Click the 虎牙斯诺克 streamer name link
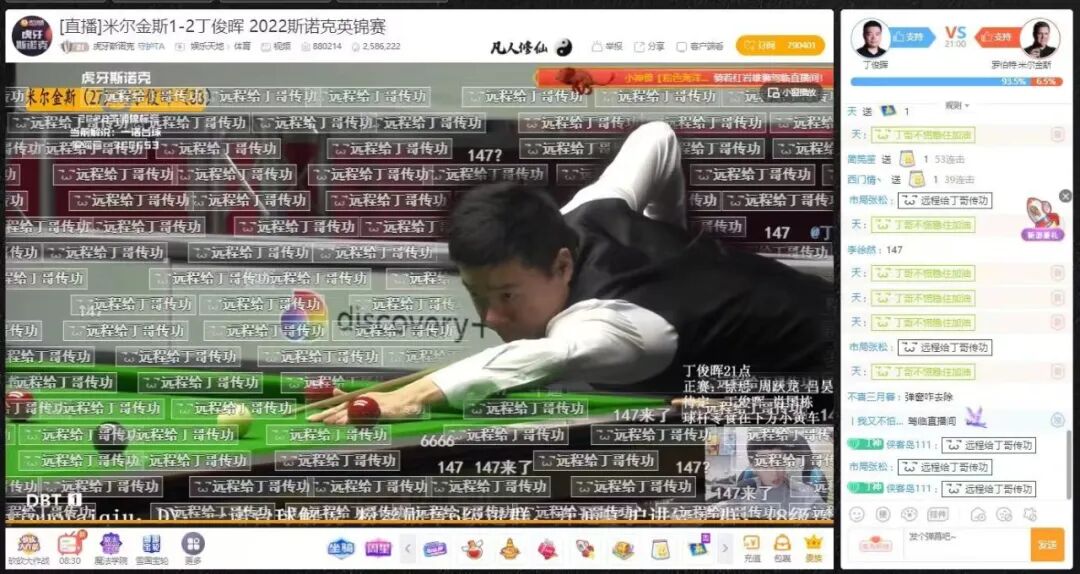This screenshot has width=1080, height=574. 114,46
